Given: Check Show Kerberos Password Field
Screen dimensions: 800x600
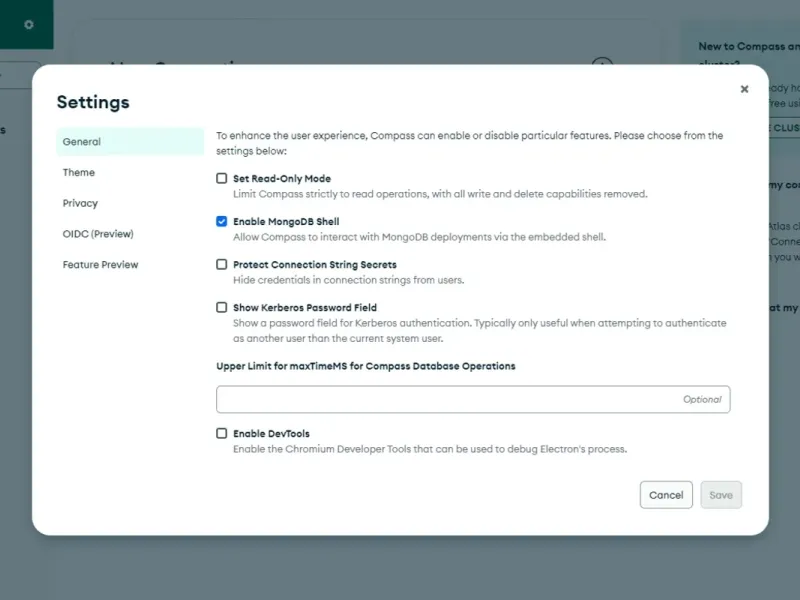Looking at the screenshot, I should tap(222, 308).
